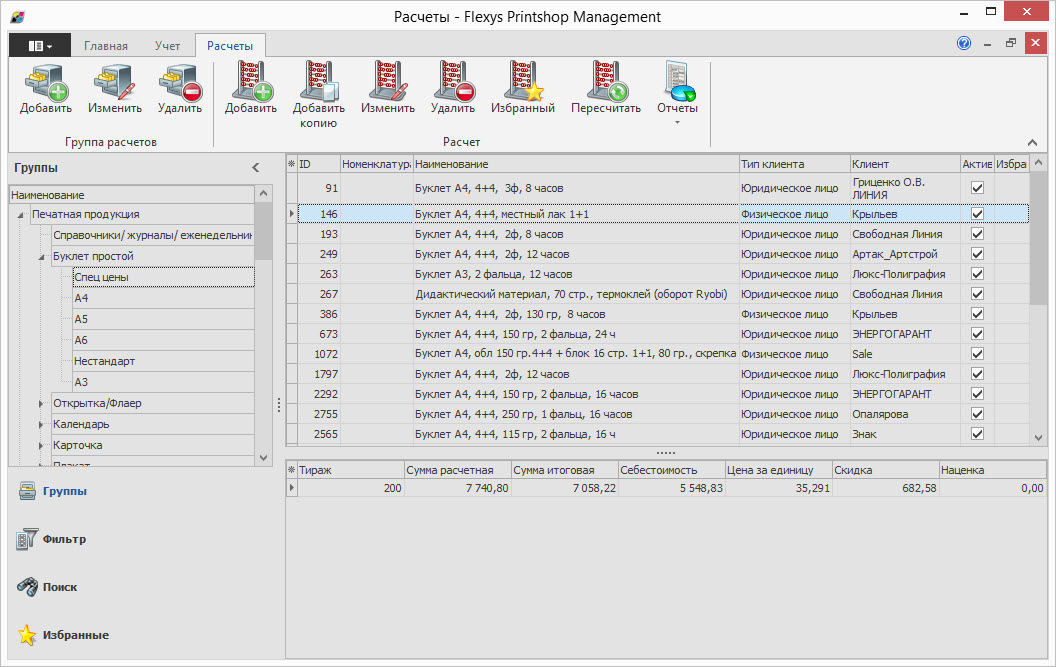Click the calculations grid vertical scrollbar thumb
The image size is (1056, 667).
click(1038, 238)
